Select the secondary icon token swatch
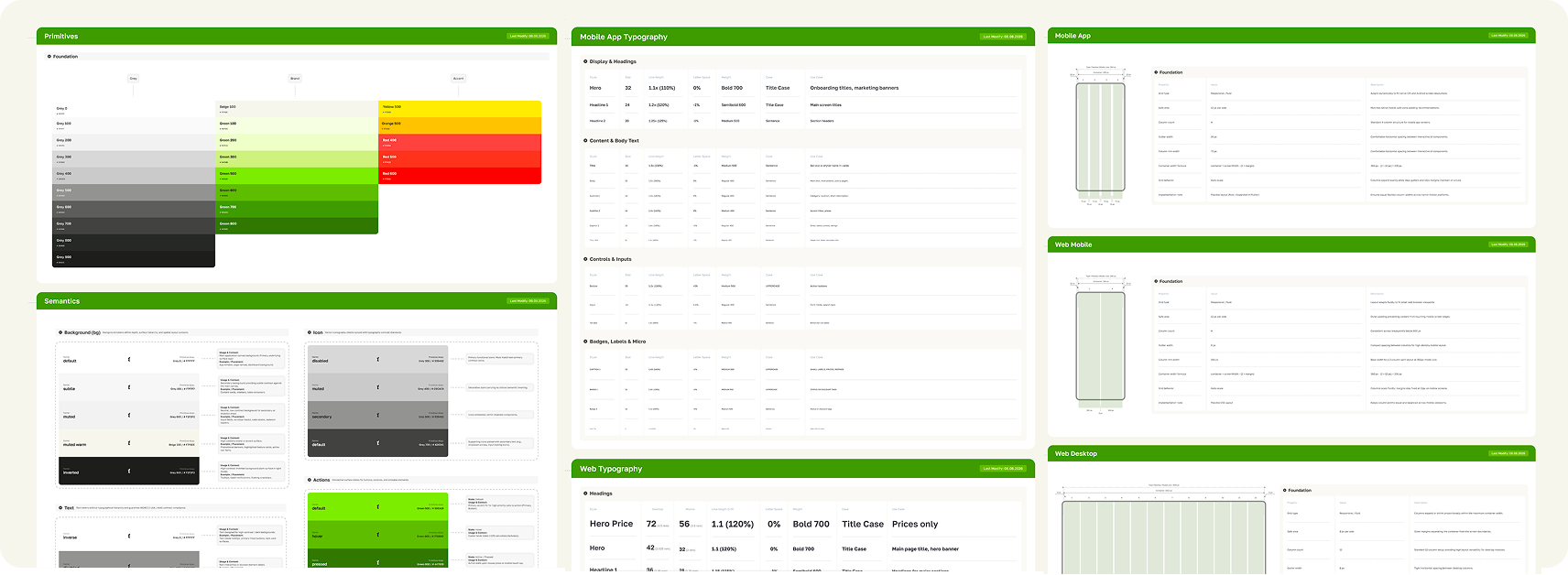 [x=377, y=416]
